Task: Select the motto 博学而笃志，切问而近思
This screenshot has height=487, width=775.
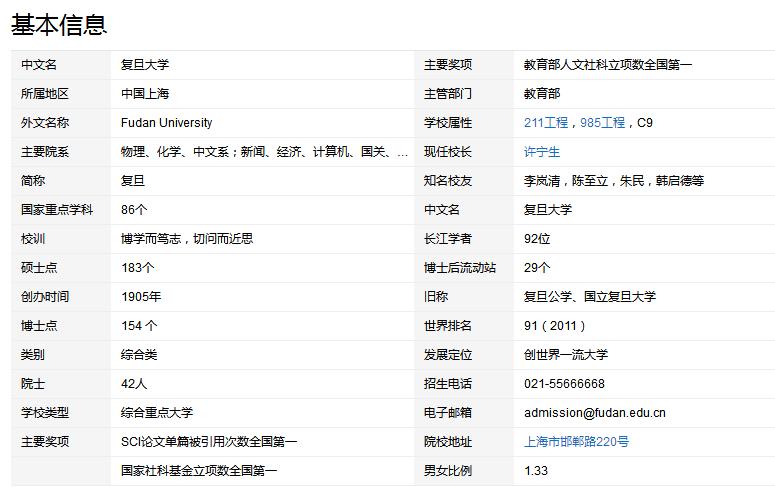Action: (187, 239)
